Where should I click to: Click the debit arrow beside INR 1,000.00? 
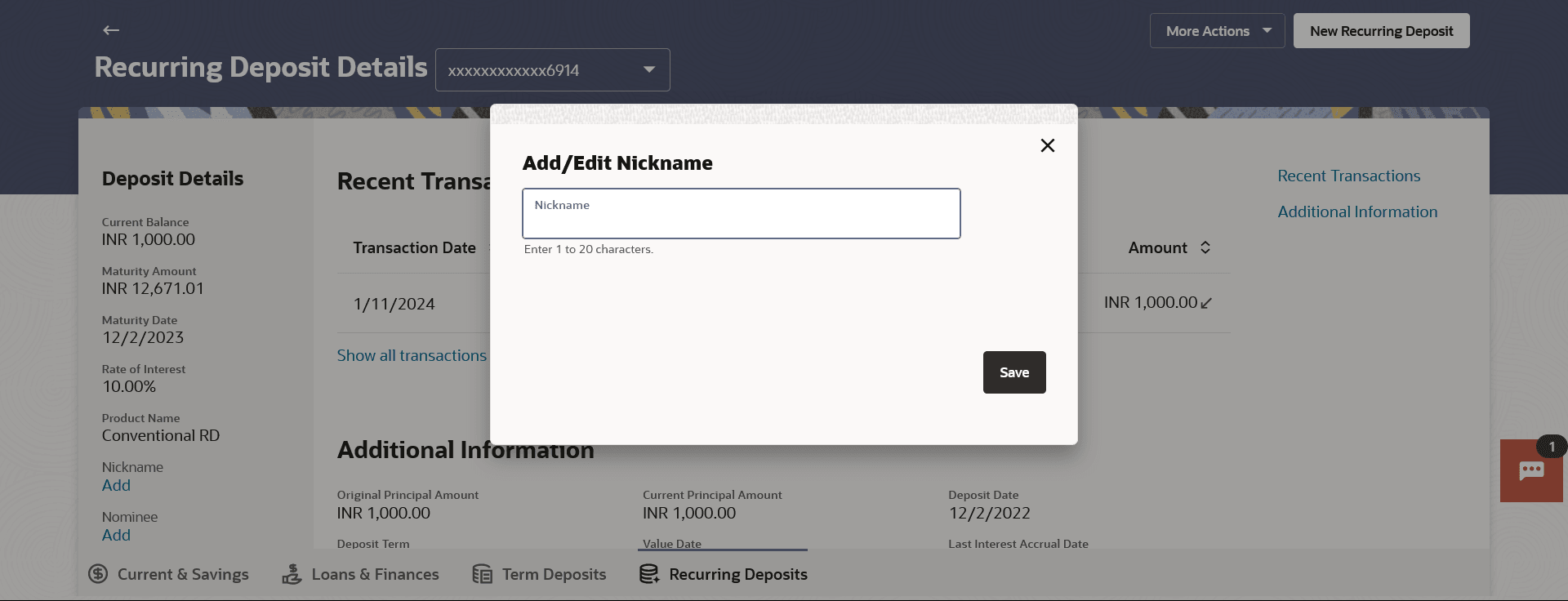tap(1206, 303)
